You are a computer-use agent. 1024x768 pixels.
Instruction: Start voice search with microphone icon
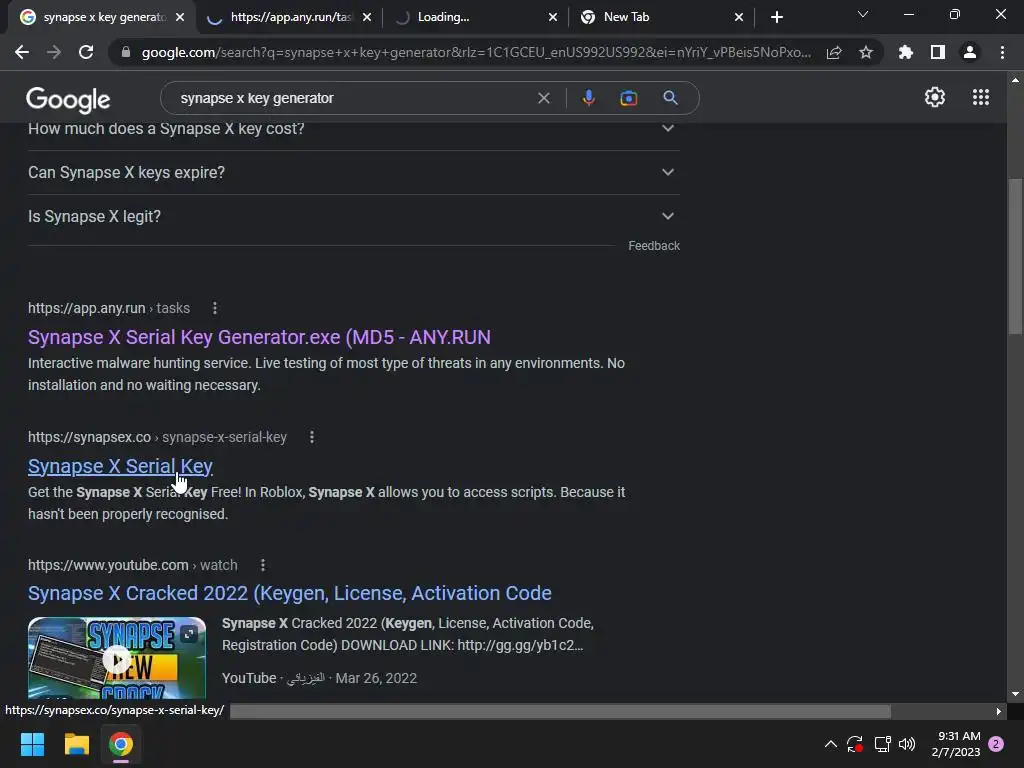(588, 98)
